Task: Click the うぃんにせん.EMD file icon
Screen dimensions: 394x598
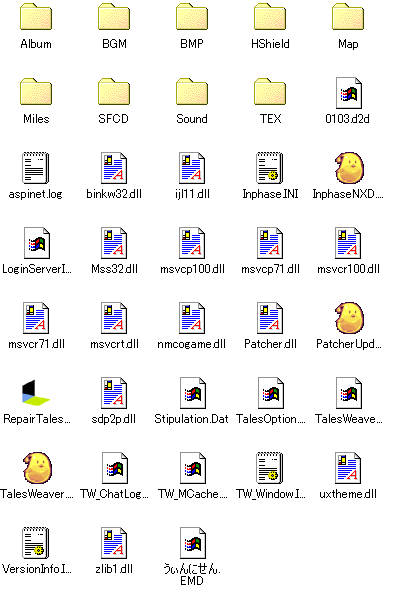Action: (193, 543)
